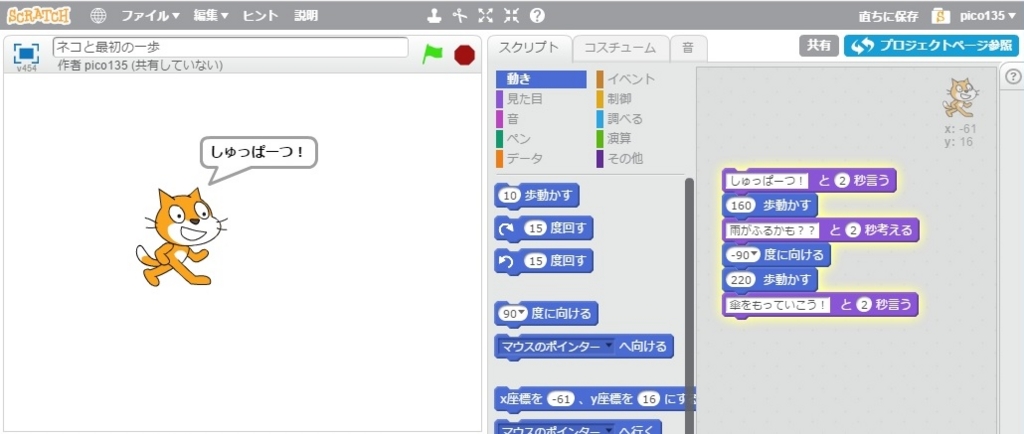Click the clockwise 15 度回す block
This screenshot has height=434, width=1024.
(x=544, y=228)
